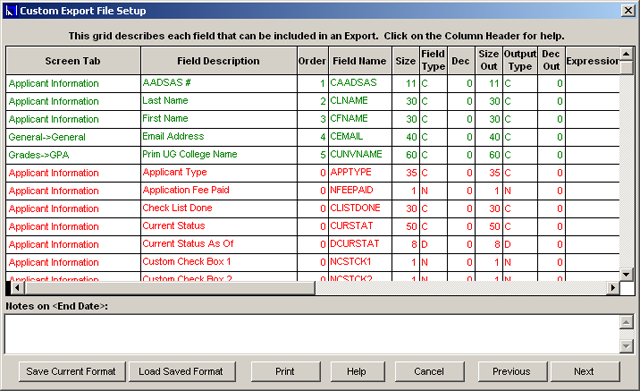Click the notes box scroll up arrow
This screenshot has height=391, width=640.
tap(626, 322)
